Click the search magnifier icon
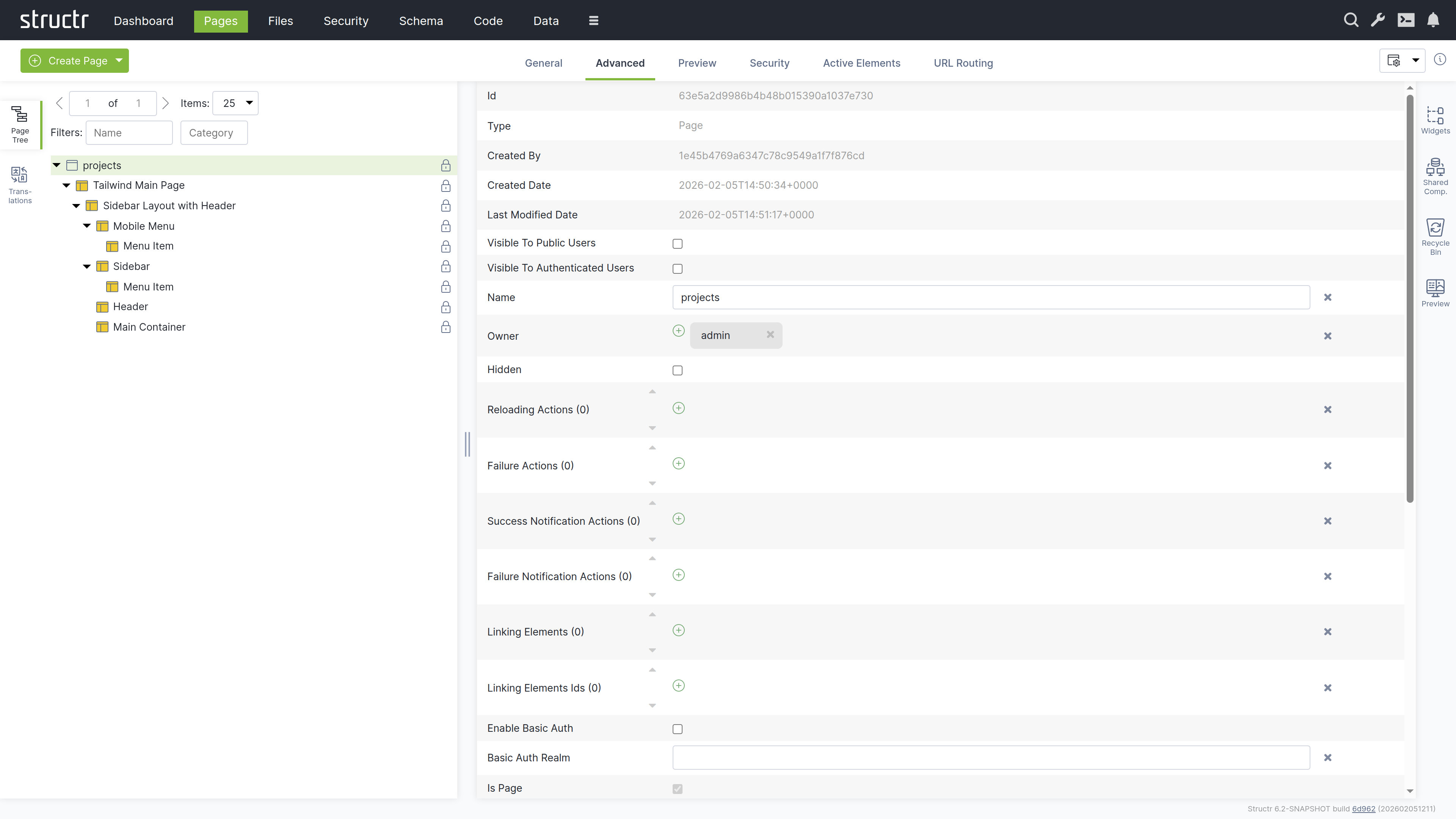 click(1351, 20)
